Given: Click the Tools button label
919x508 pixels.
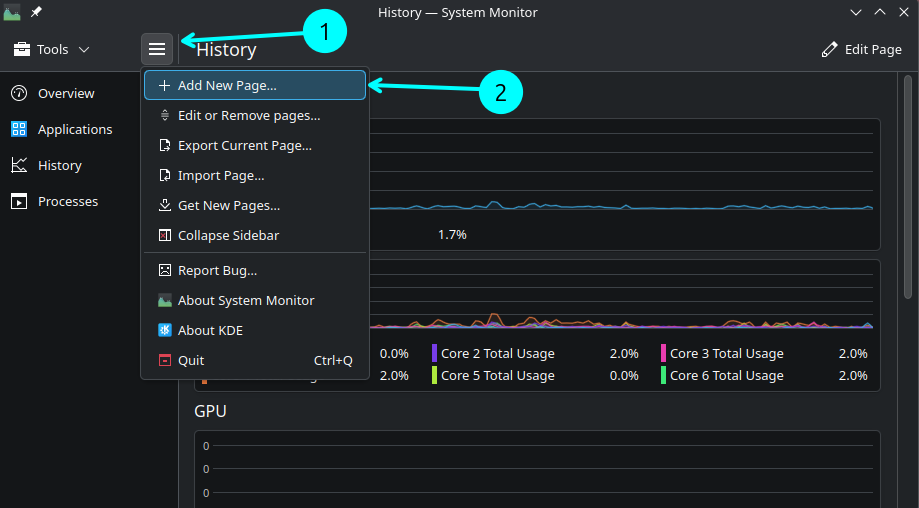Looking at the screenshot, I should (x=53, y=50).
